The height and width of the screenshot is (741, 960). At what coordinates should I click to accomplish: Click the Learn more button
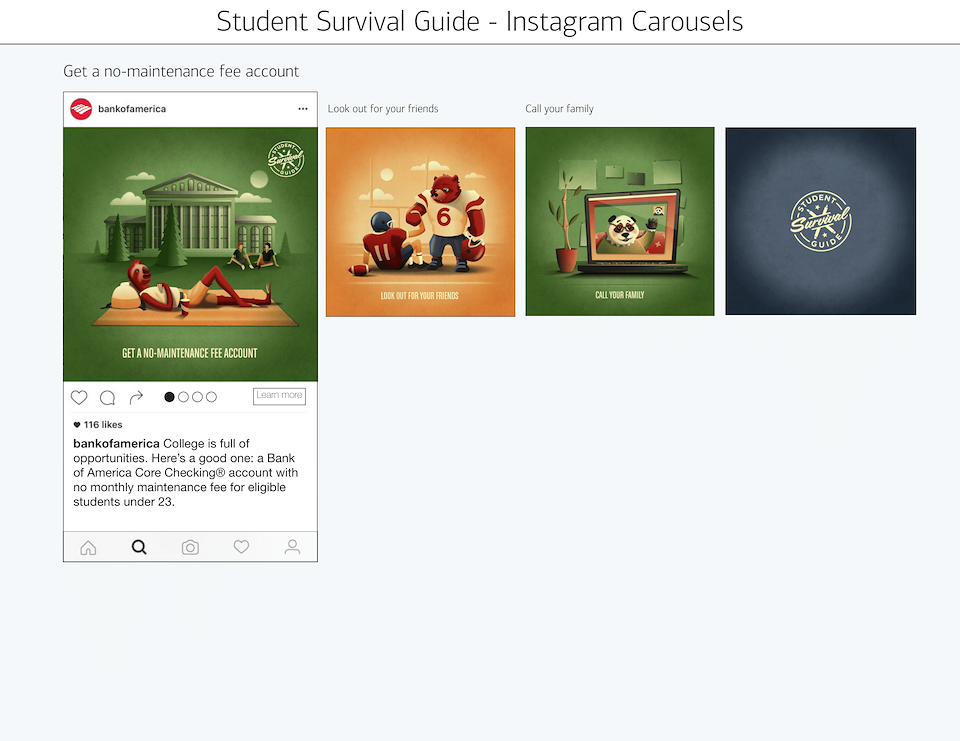279,396
